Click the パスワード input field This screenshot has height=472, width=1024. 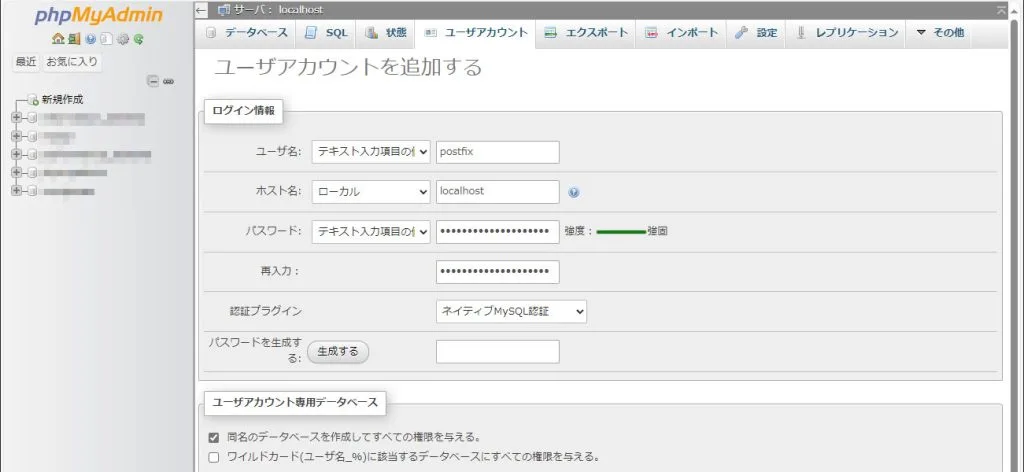click(498, 232)
